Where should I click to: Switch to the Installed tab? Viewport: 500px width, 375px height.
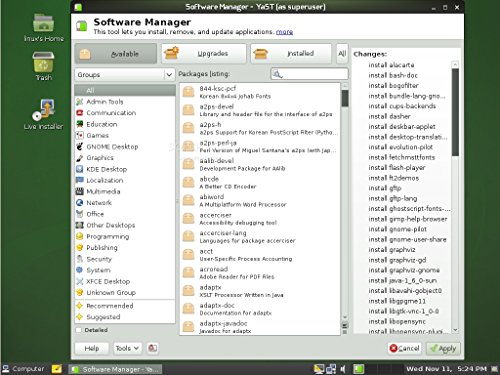tap(291, 53)
